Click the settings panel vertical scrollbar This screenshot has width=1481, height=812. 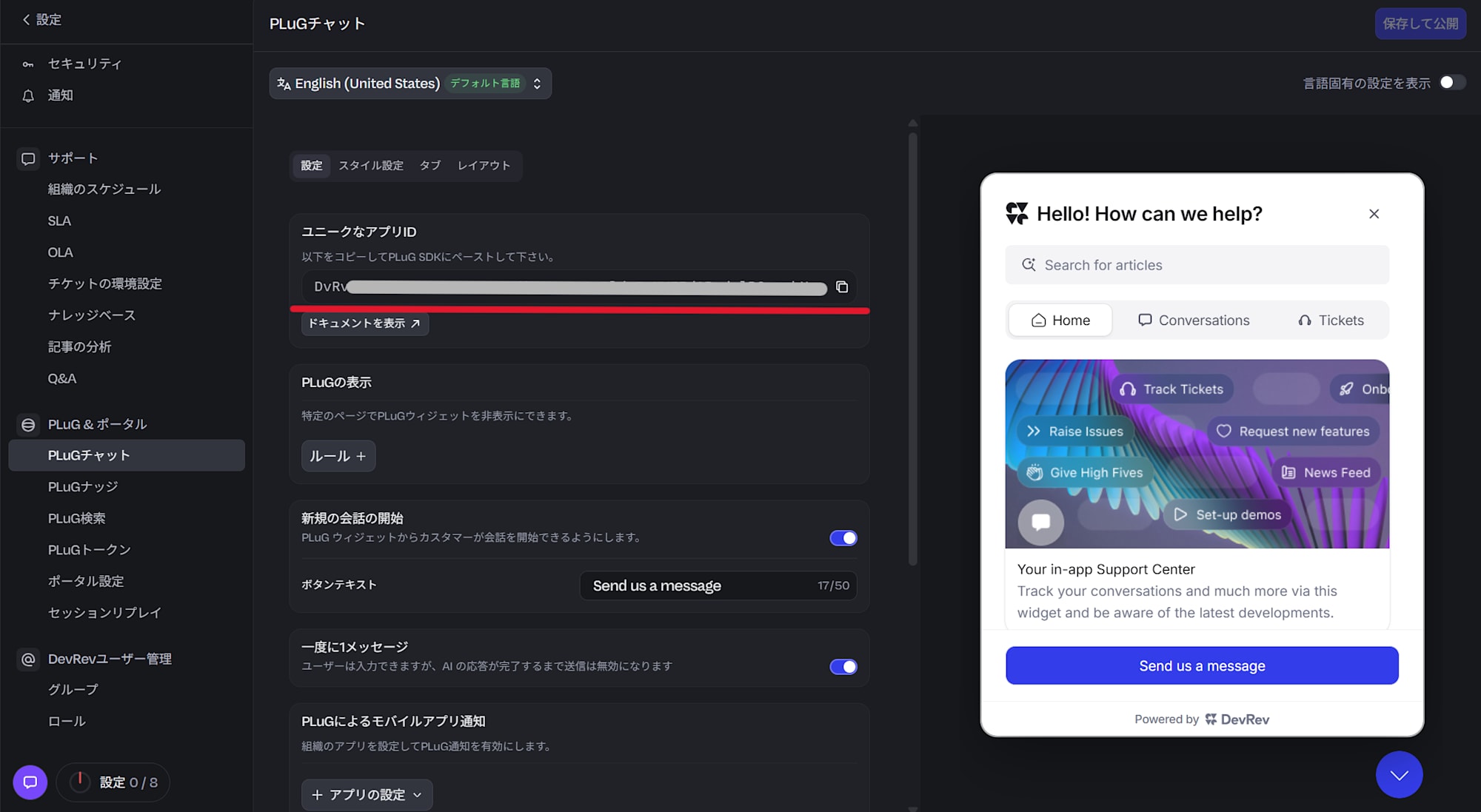pyautogui.click(x=912, y=348)
